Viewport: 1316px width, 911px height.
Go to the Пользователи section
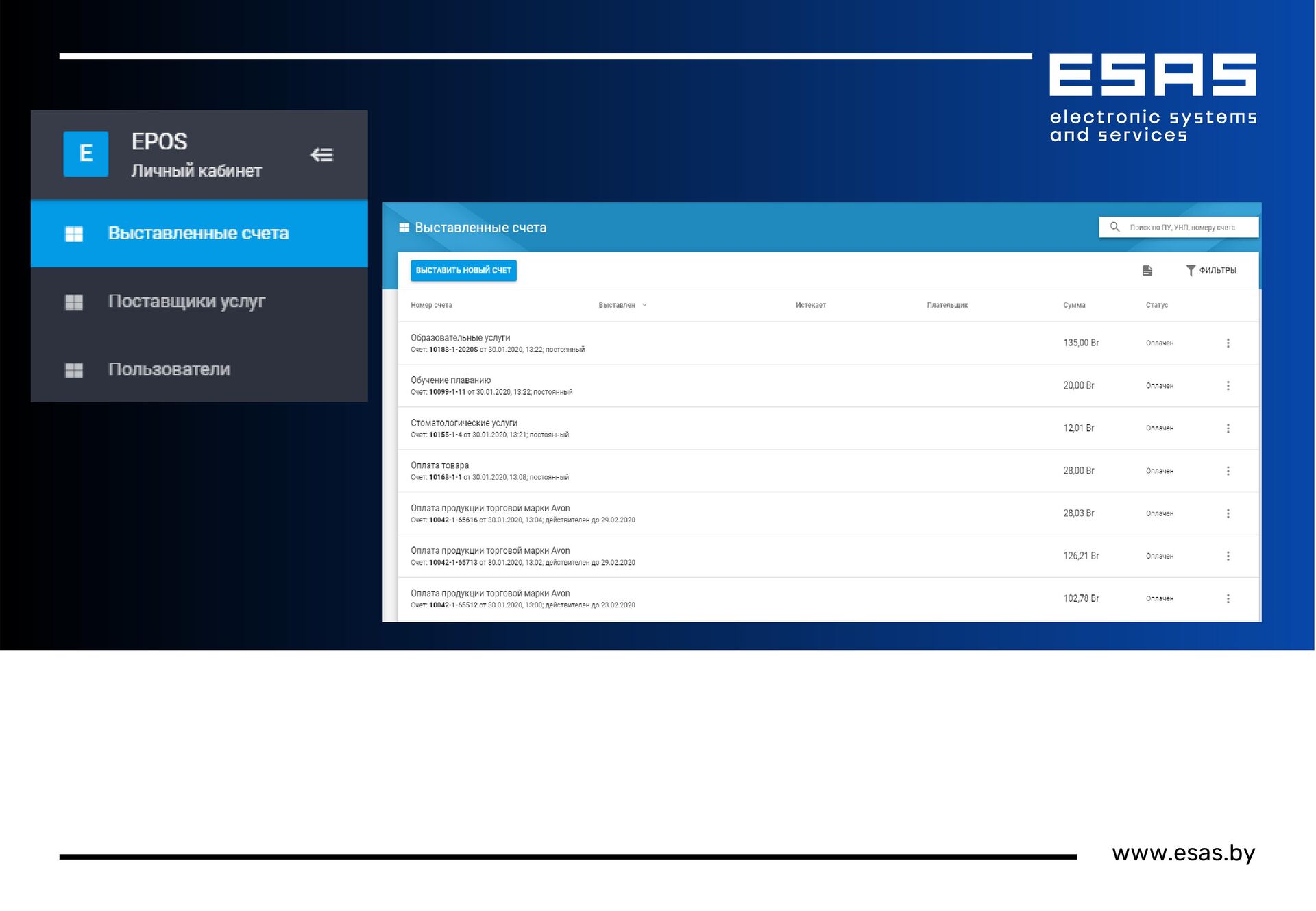(x=169, y=369)
